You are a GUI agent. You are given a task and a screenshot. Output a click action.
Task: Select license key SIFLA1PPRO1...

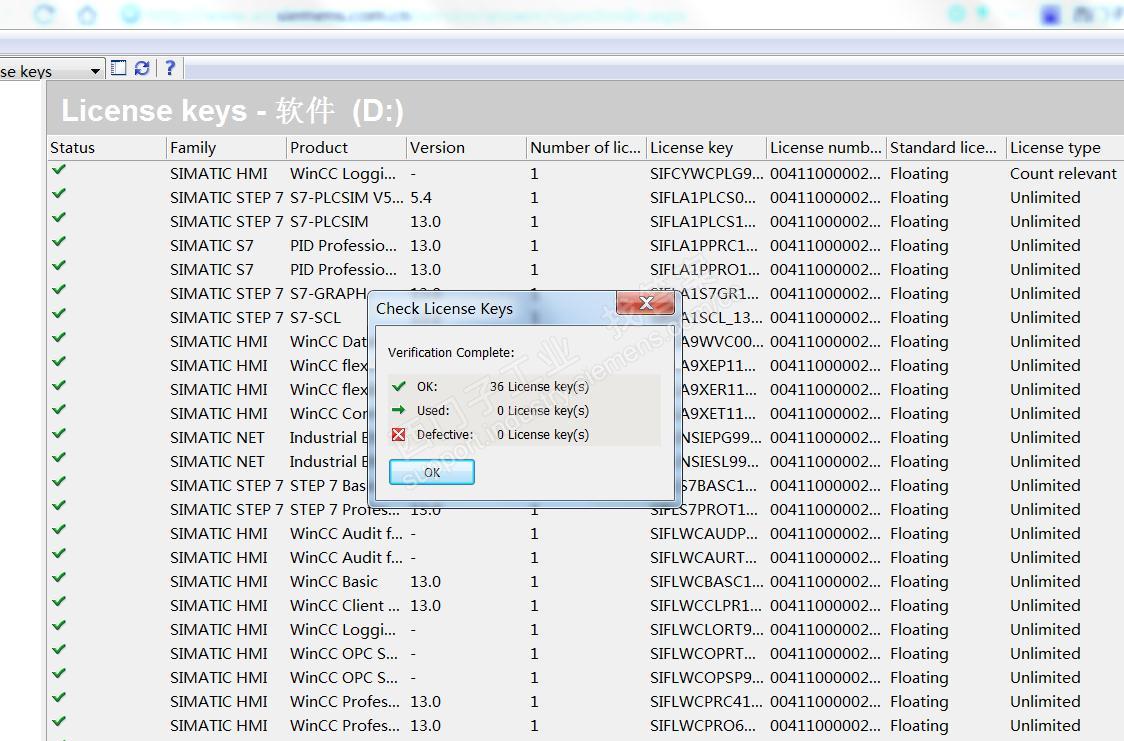click(704, 269)
